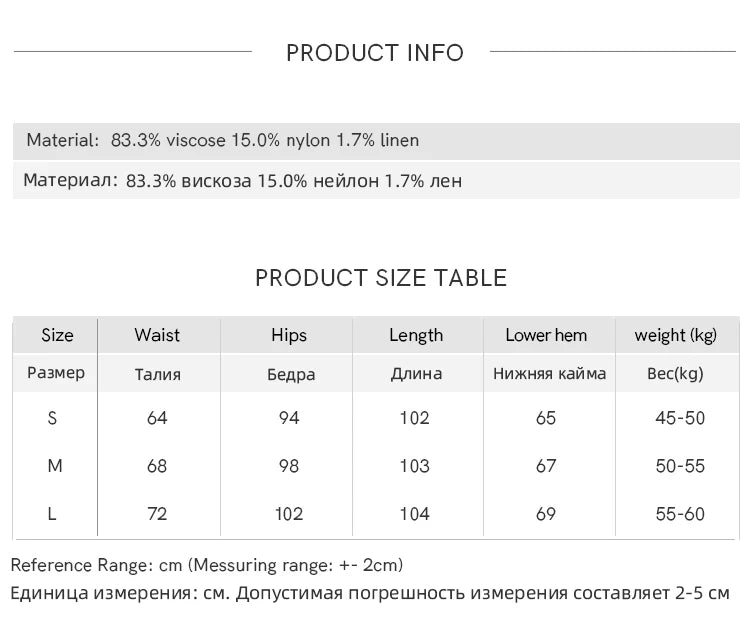Click the Lower hem column header
Viewport: 750px width, 630px height.
546,335
